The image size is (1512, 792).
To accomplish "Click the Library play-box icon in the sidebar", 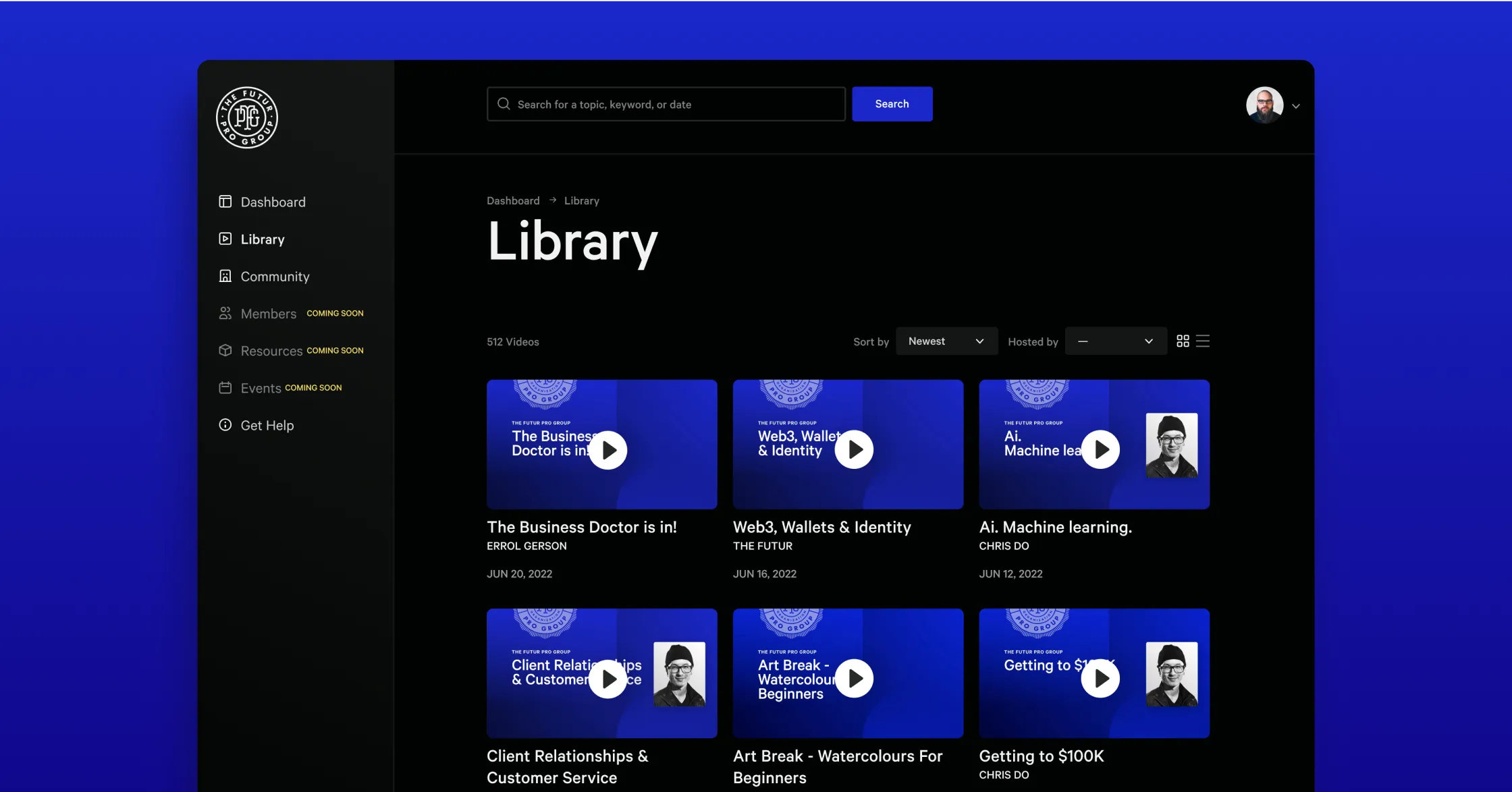I will (x=225, y=239).
